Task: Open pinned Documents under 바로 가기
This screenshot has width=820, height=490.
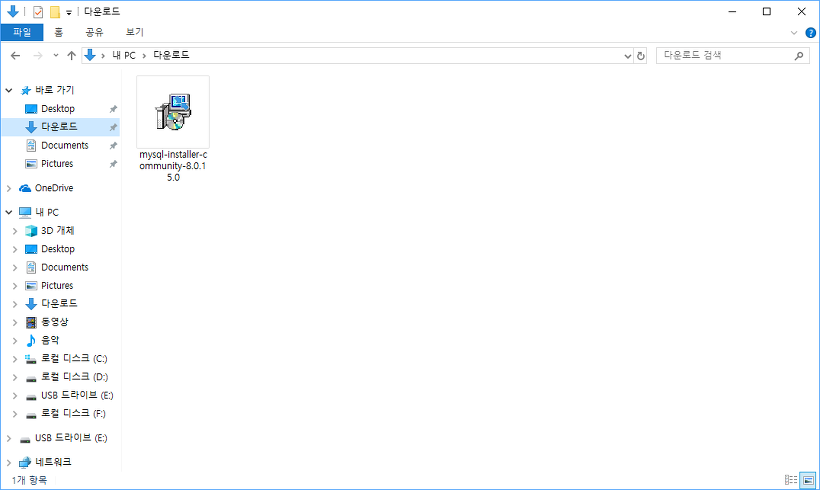Action: (x=64, y=145)
